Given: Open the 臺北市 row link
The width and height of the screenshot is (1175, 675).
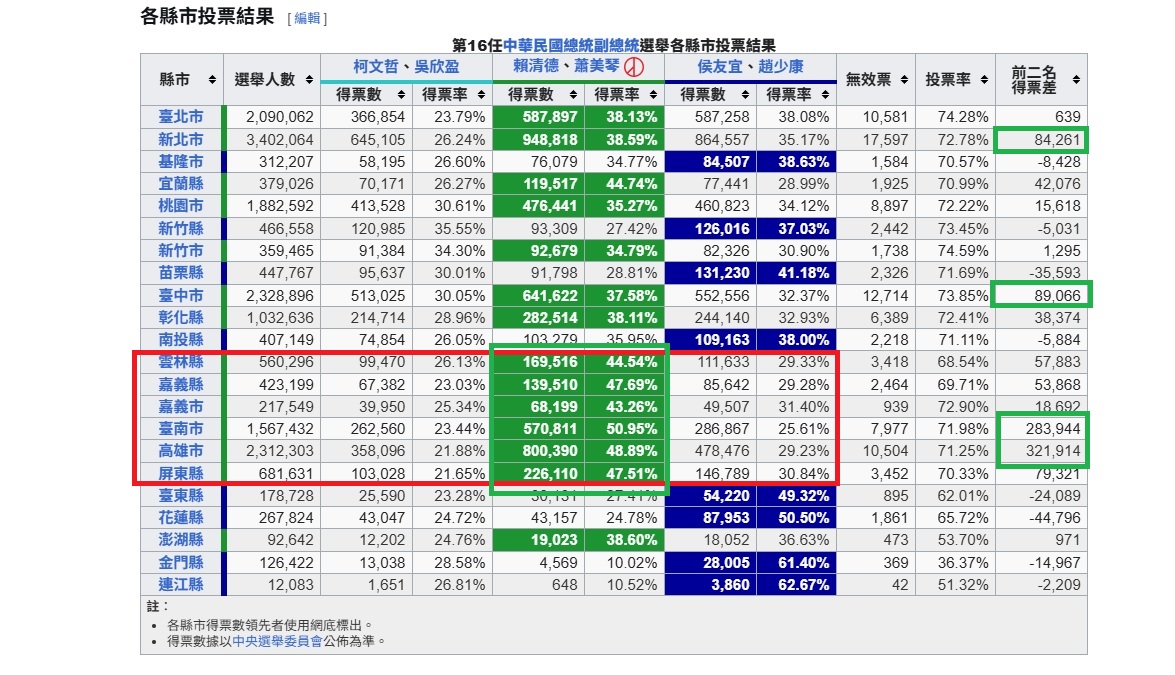Looking at the screenshot, I should click(181, 116).
